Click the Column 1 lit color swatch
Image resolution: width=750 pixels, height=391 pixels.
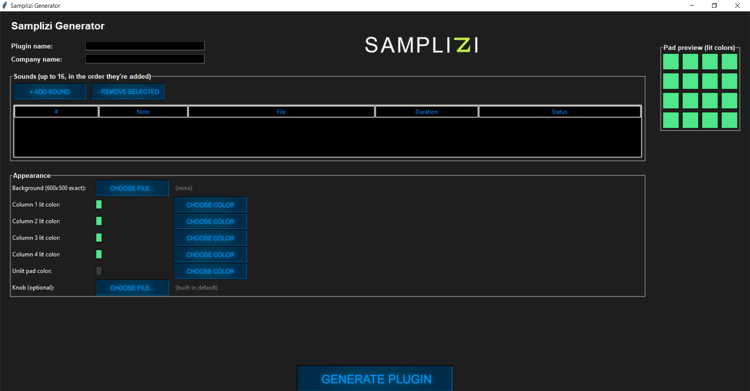click(99, 204)
